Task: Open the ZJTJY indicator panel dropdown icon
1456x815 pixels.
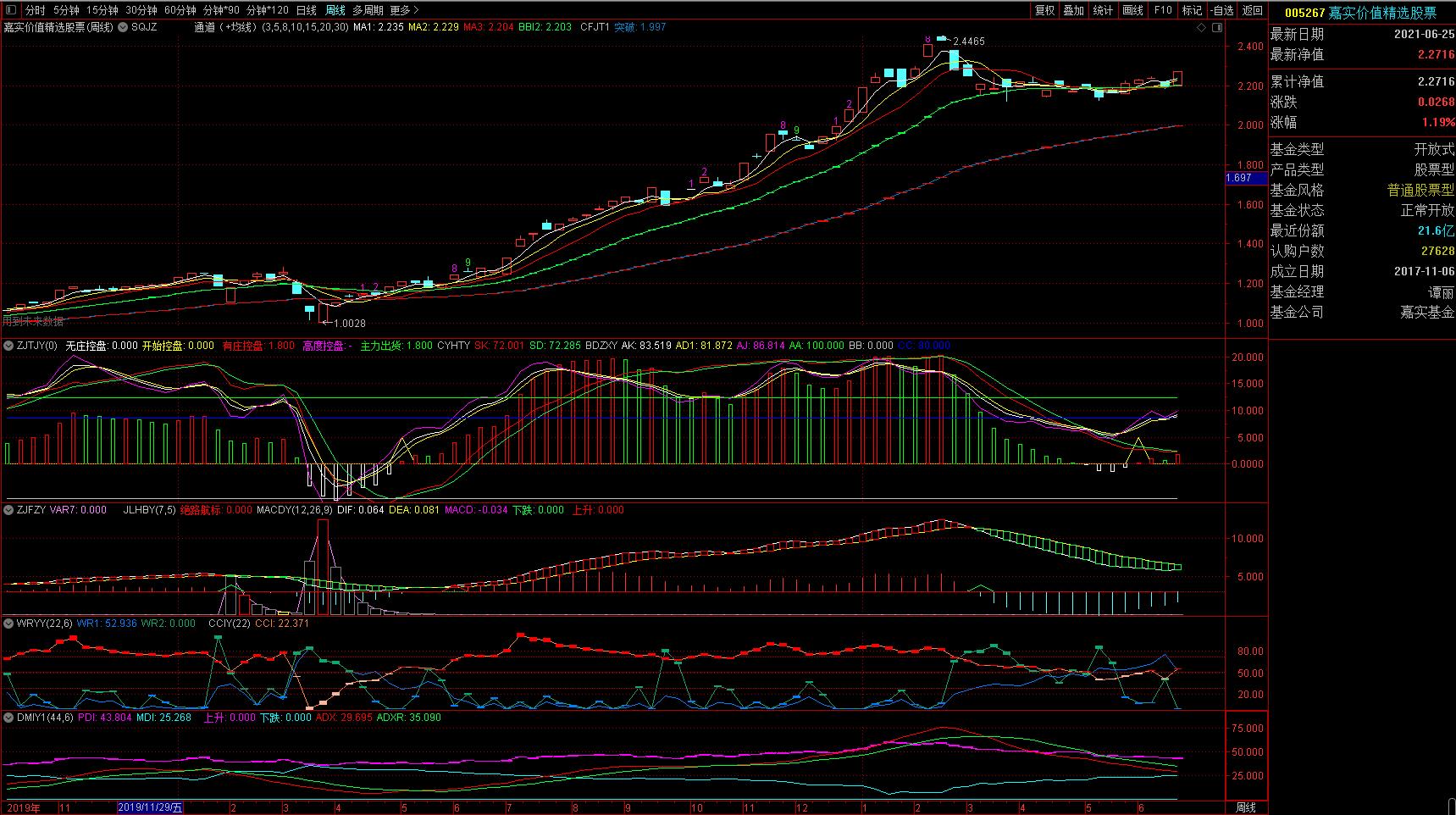Action: pyautogui.click(x=9, y=346)
